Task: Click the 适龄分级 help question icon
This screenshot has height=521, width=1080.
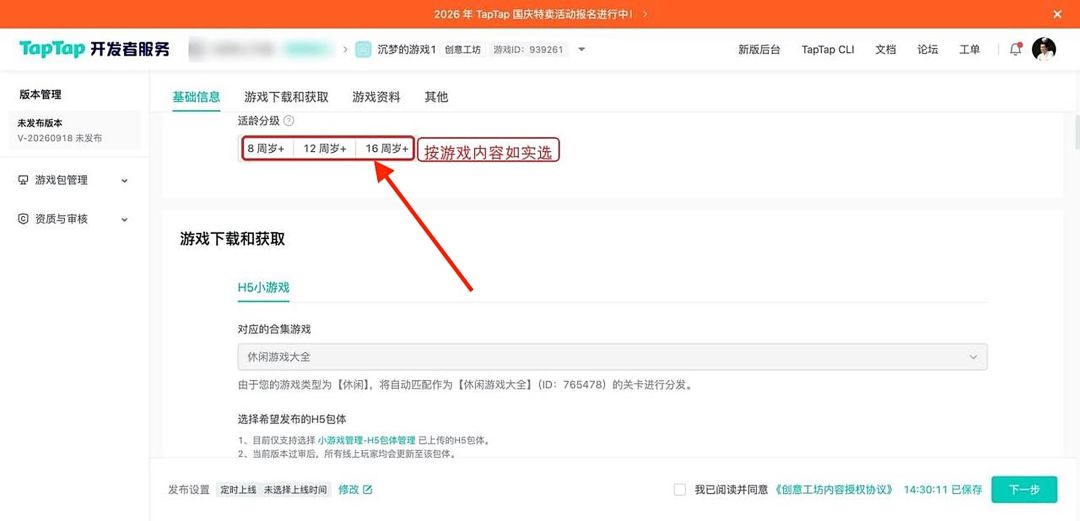Action: click(289, 121)
